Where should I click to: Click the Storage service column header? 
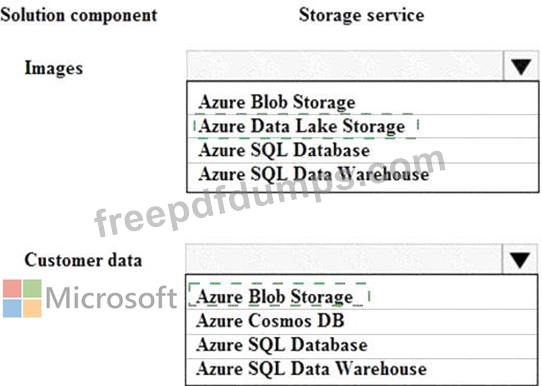[362, 15]
